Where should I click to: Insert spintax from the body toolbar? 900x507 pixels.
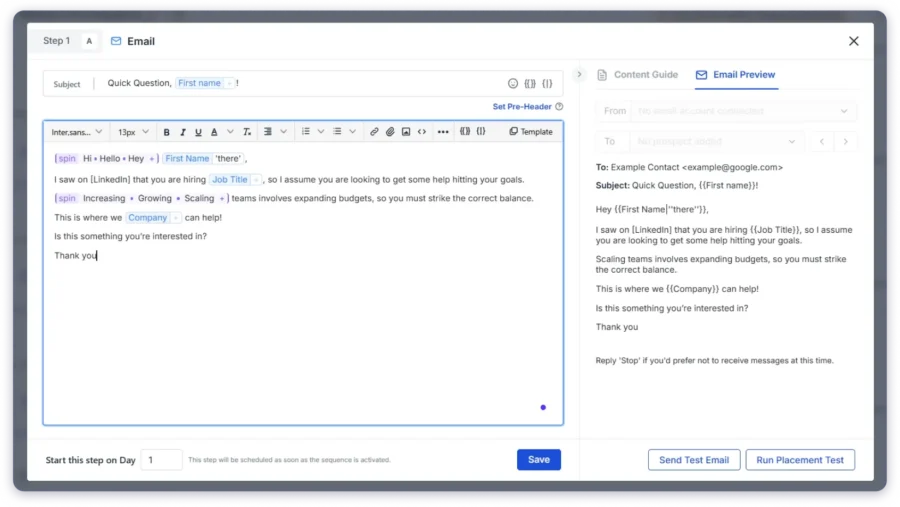click(481, 131)
